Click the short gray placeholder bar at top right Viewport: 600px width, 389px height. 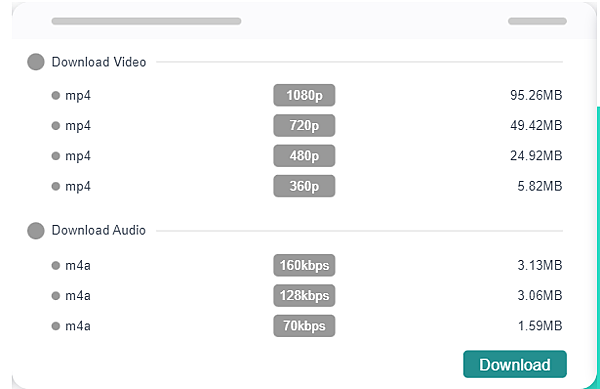tap(537, 21)
